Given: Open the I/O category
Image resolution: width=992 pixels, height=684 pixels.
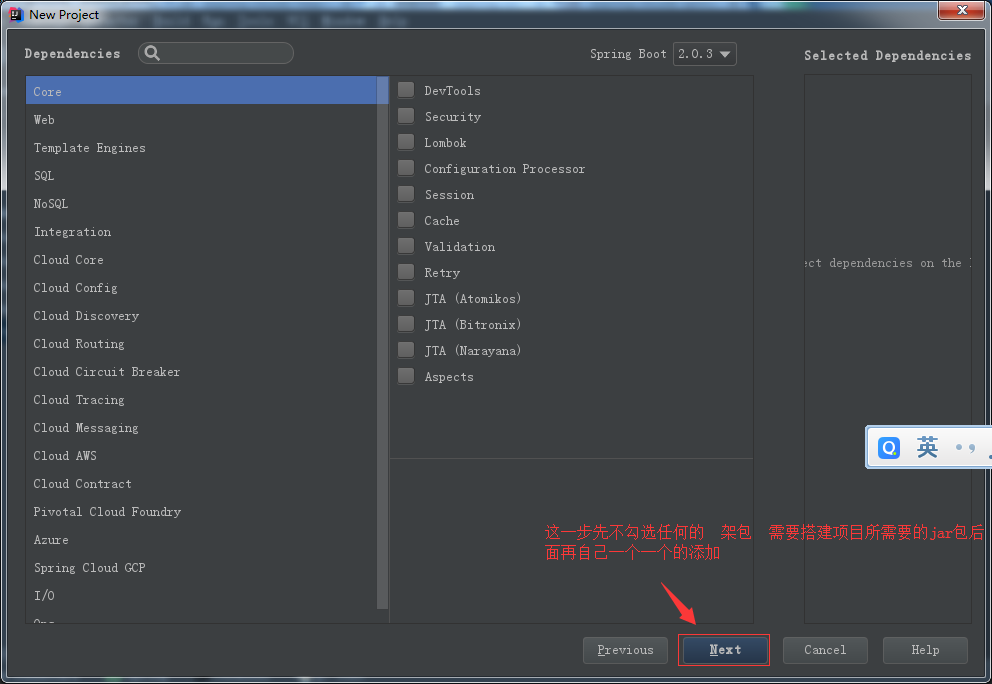Looking at the screenshot, I should pyautogui.click(x=201, y=595).
